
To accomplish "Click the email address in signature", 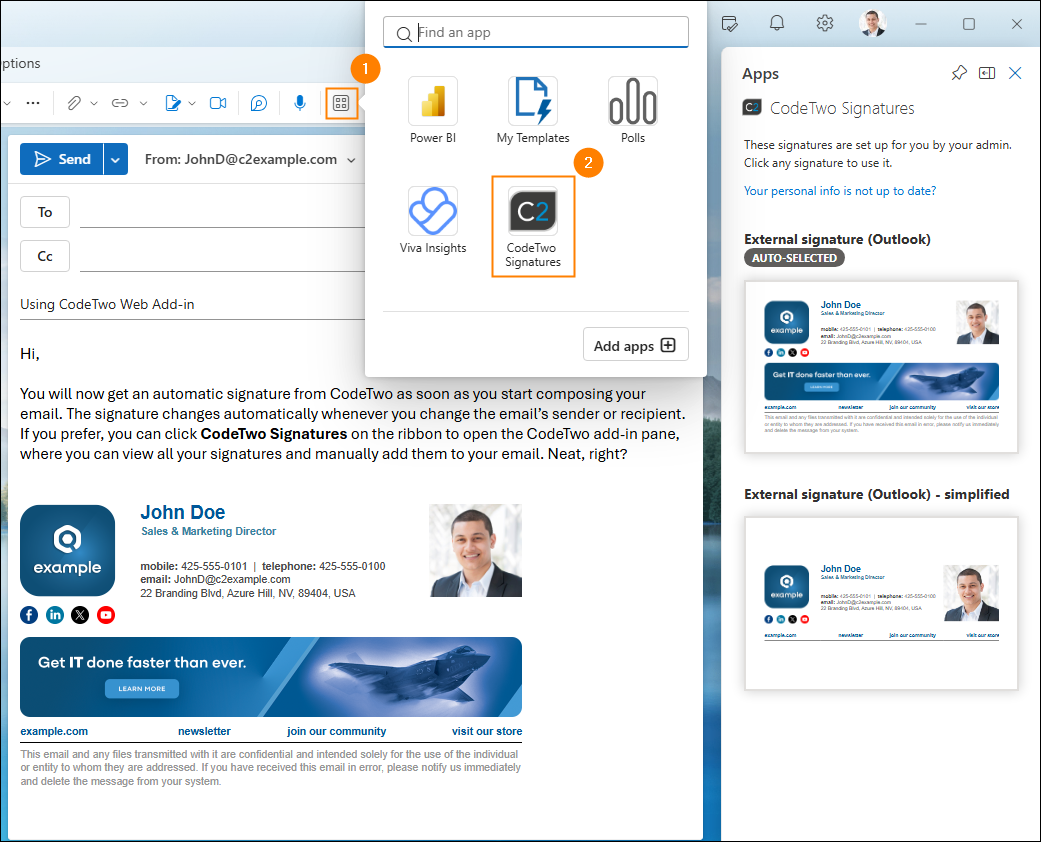I will (x=232, y=580).
